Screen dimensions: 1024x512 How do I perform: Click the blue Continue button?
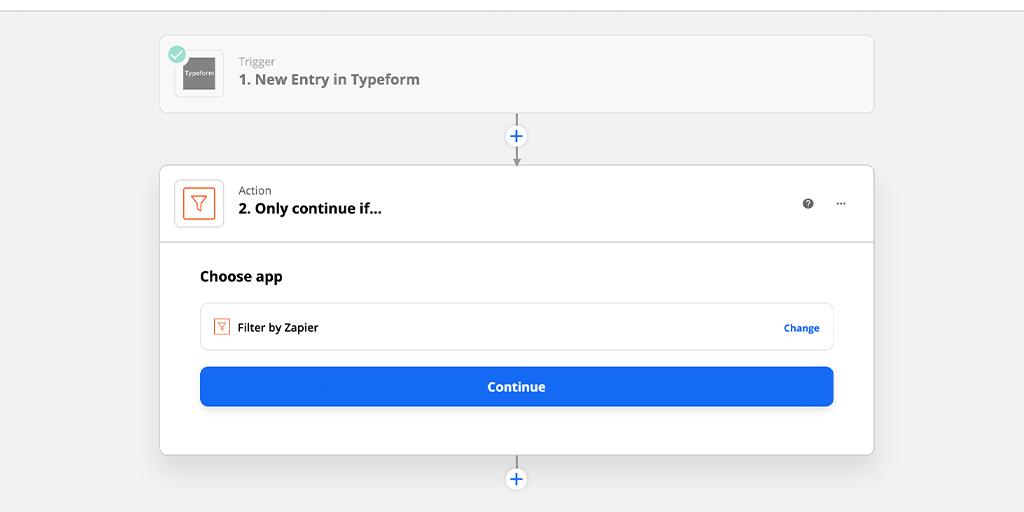click(517, 387)
